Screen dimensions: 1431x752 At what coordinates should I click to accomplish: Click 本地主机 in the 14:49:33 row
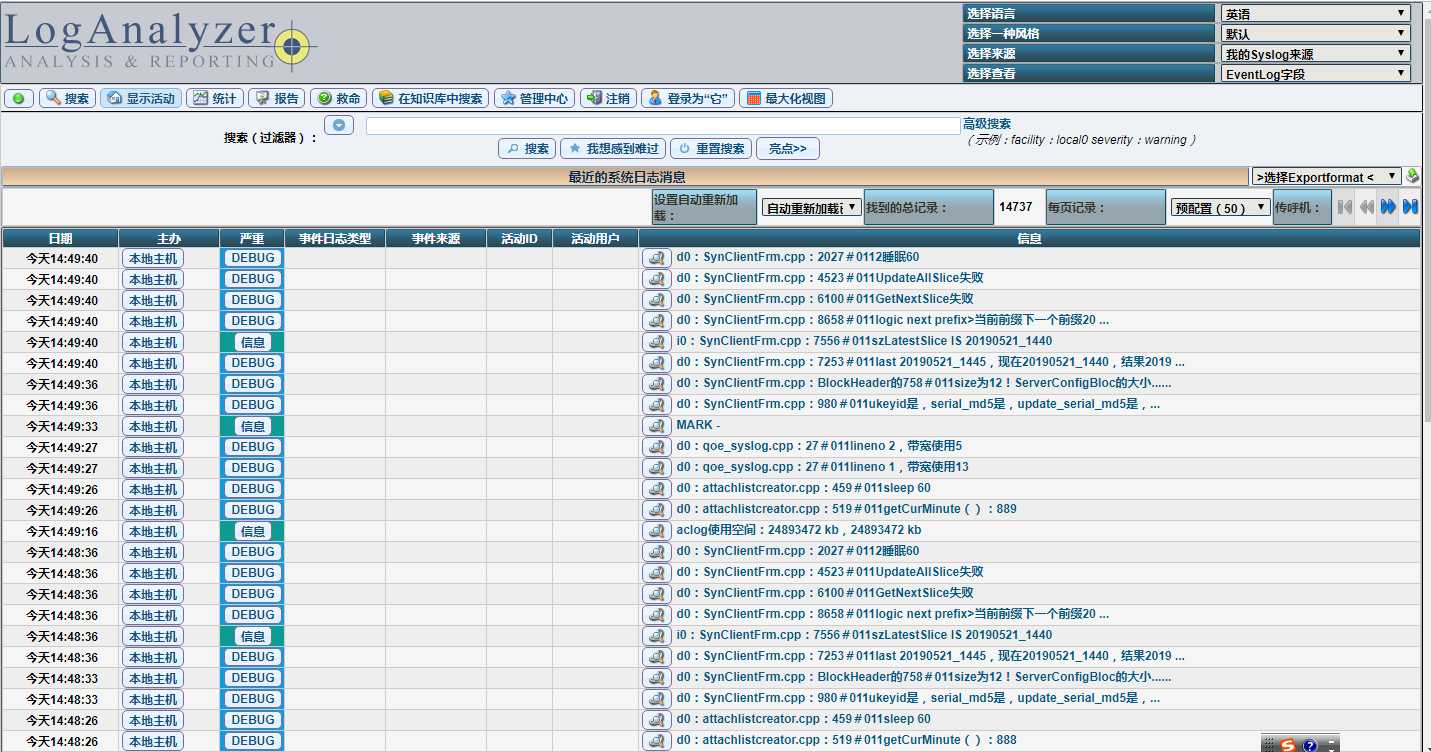(153, 426)
